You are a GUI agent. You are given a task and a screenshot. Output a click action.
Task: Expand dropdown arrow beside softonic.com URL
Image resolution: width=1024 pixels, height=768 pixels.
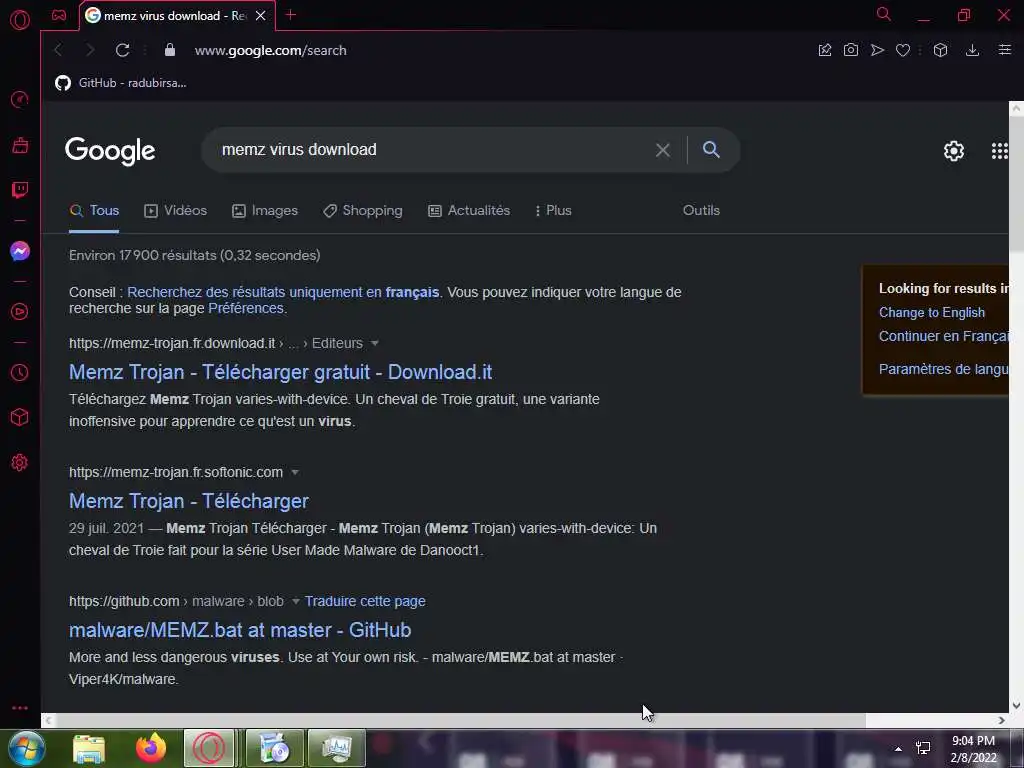(295, 472)
